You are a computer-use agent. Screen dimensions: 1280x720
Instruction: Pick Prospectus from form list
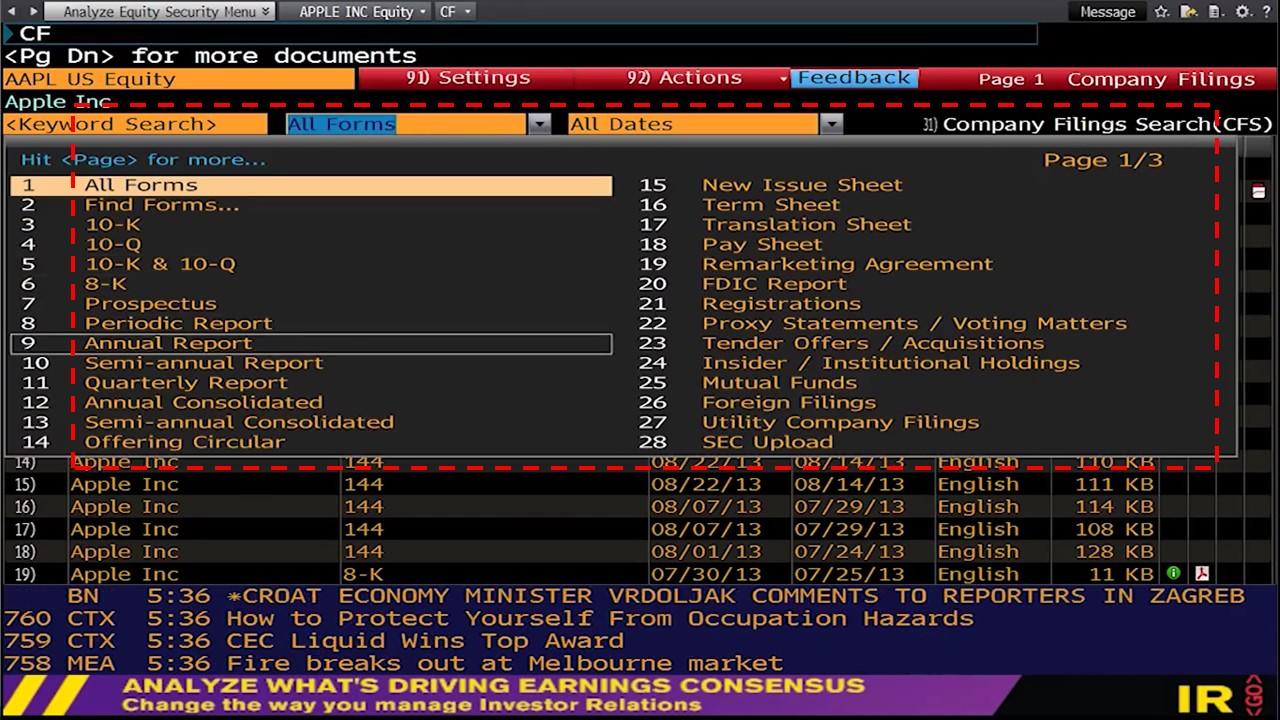150,304
